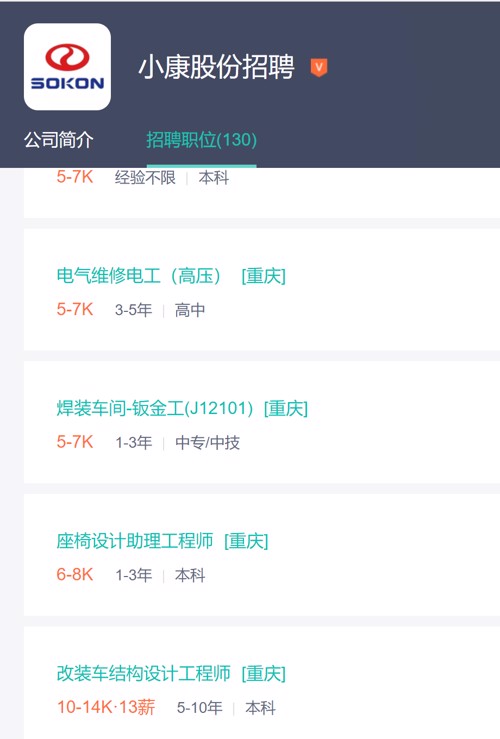Click 6-8K salary on seat design job
Screen dimensions: 500x739
click(x=75, y=575)
